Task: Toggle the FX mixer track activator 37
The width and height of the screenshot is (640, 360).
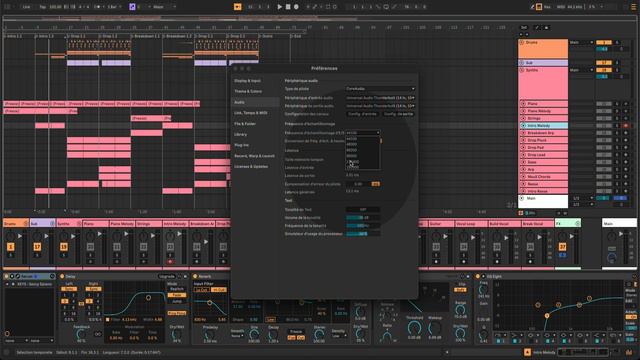Action: (x=562, y=247)
